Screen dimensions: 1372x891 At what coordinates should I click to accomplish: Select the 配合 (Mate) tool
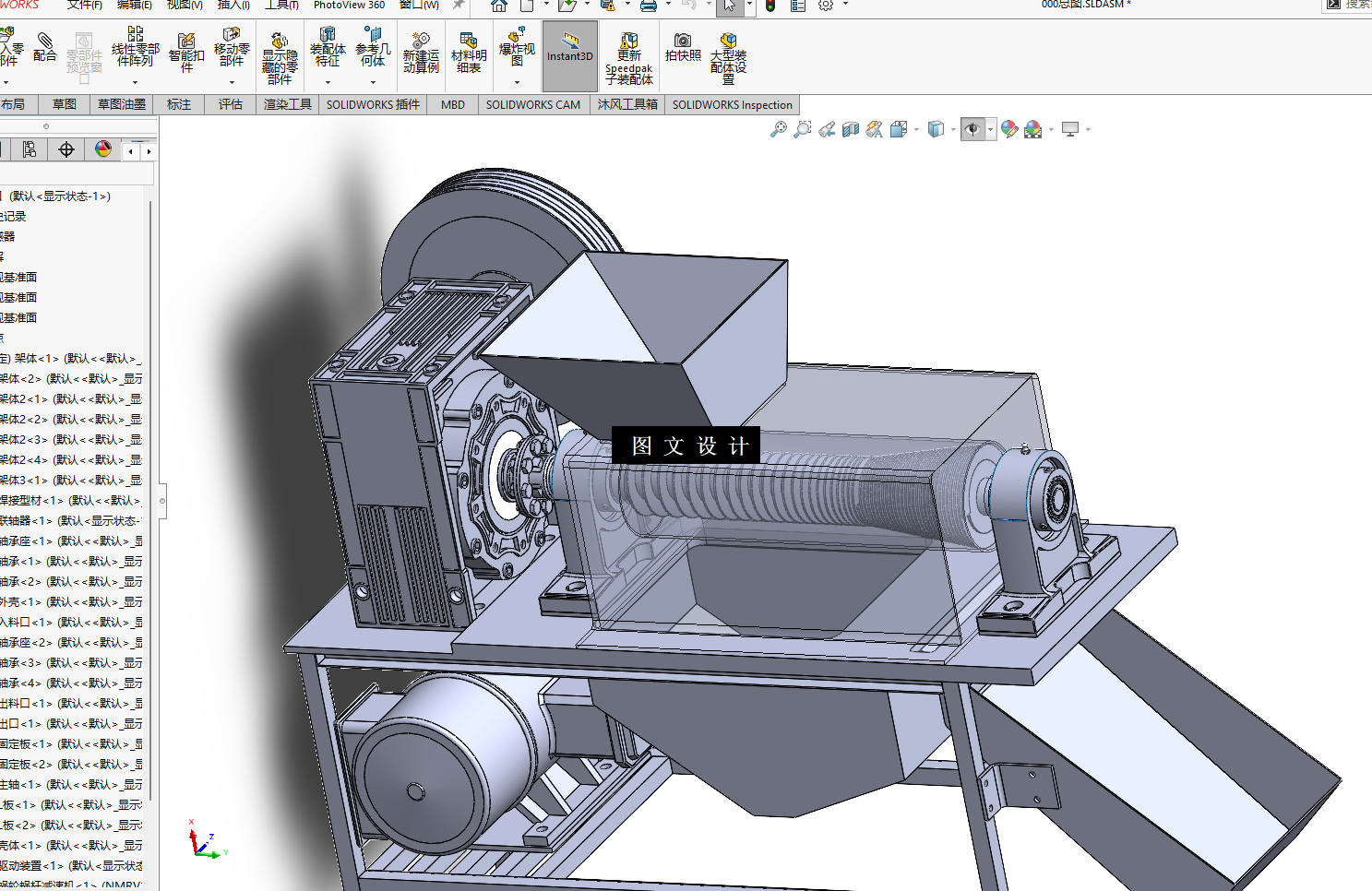[44, 47]
